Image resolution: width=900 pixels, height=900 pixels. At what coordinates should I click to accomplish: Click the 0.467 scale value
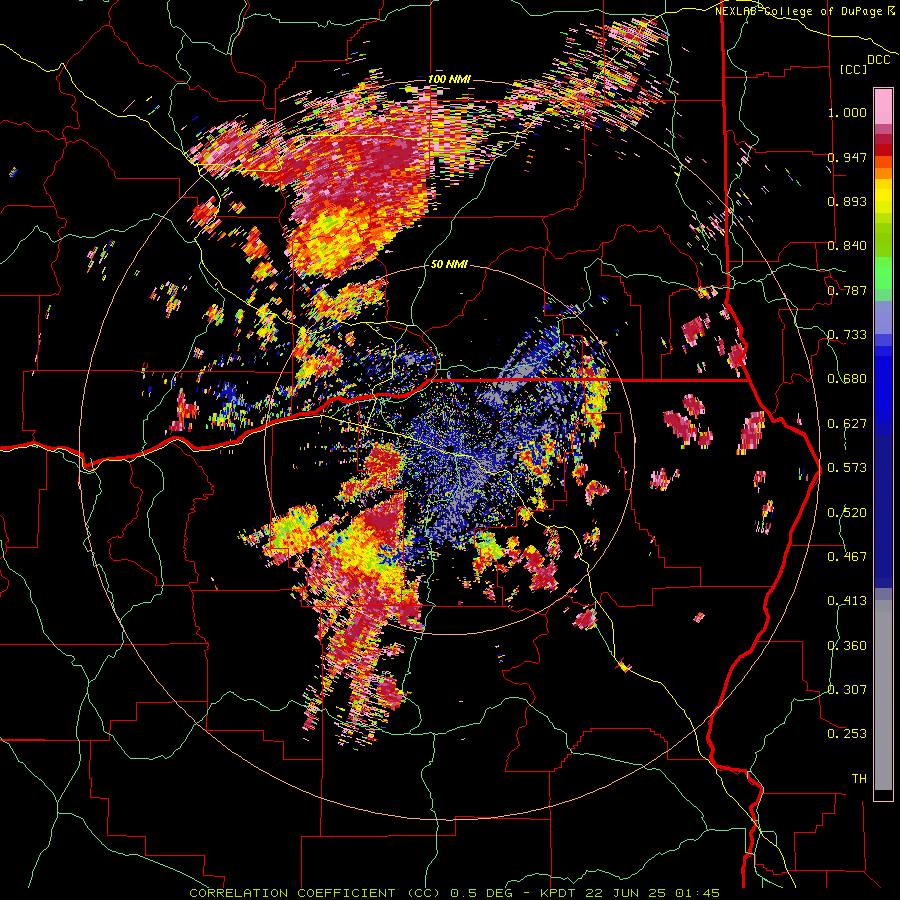[x=847, y=556]
